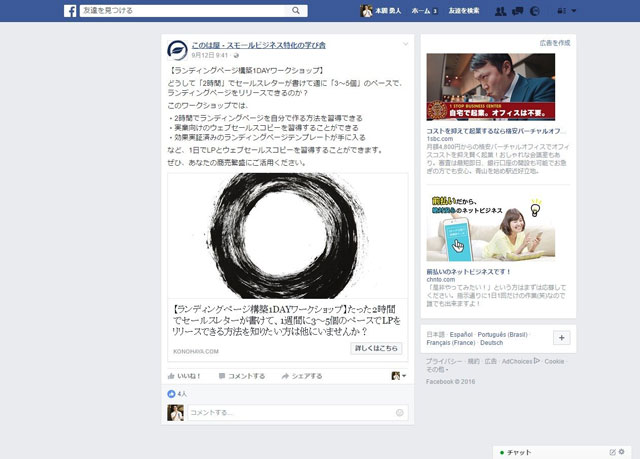Expand the その他 footer dropdown

click(437, 370)
